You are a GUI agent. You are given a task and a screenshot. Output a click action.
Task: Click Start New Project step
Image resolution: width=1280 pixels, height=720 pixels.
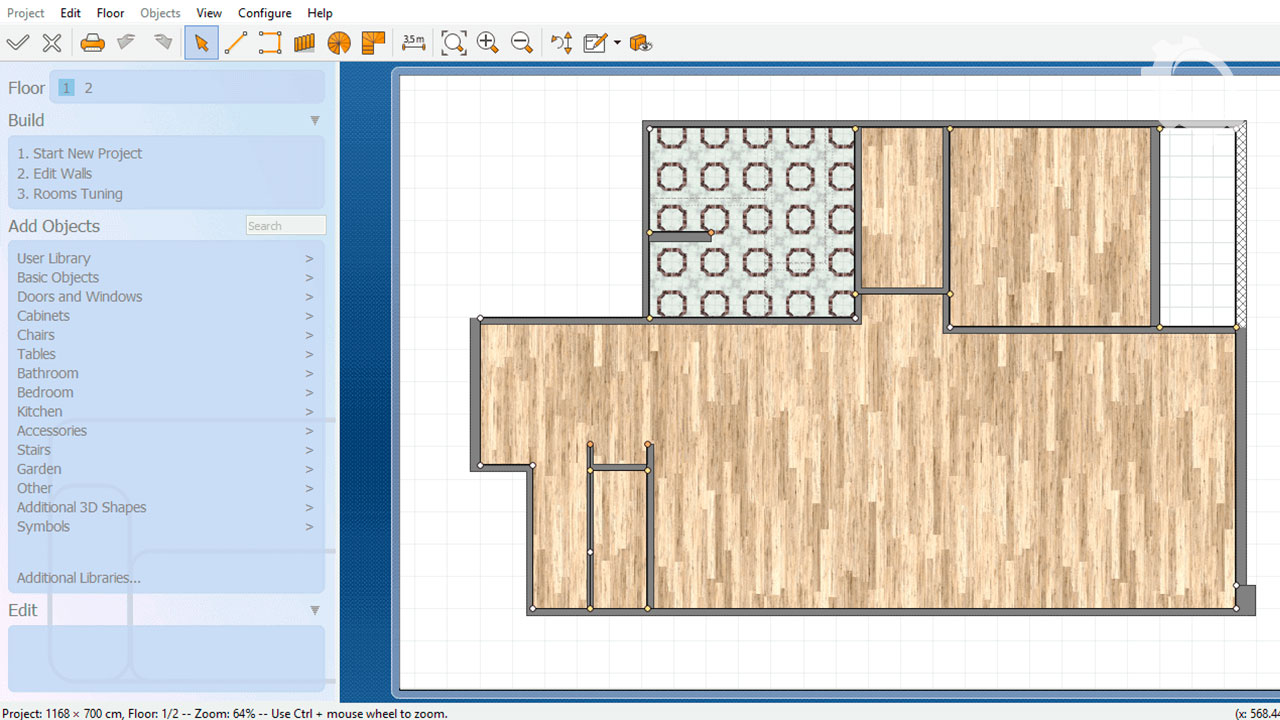[x=79, y=153]
